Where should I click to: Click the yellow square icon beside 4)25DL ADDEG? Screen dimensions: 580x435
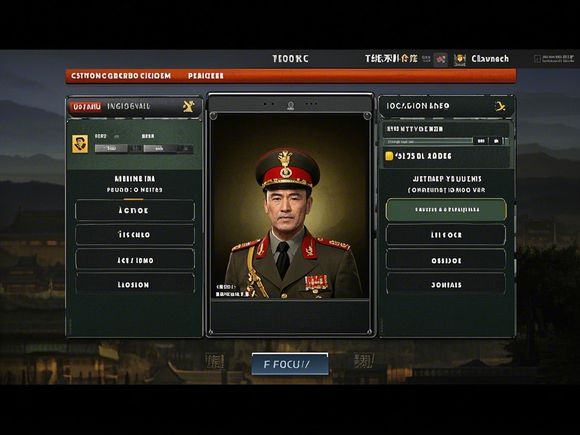point(389,156)
